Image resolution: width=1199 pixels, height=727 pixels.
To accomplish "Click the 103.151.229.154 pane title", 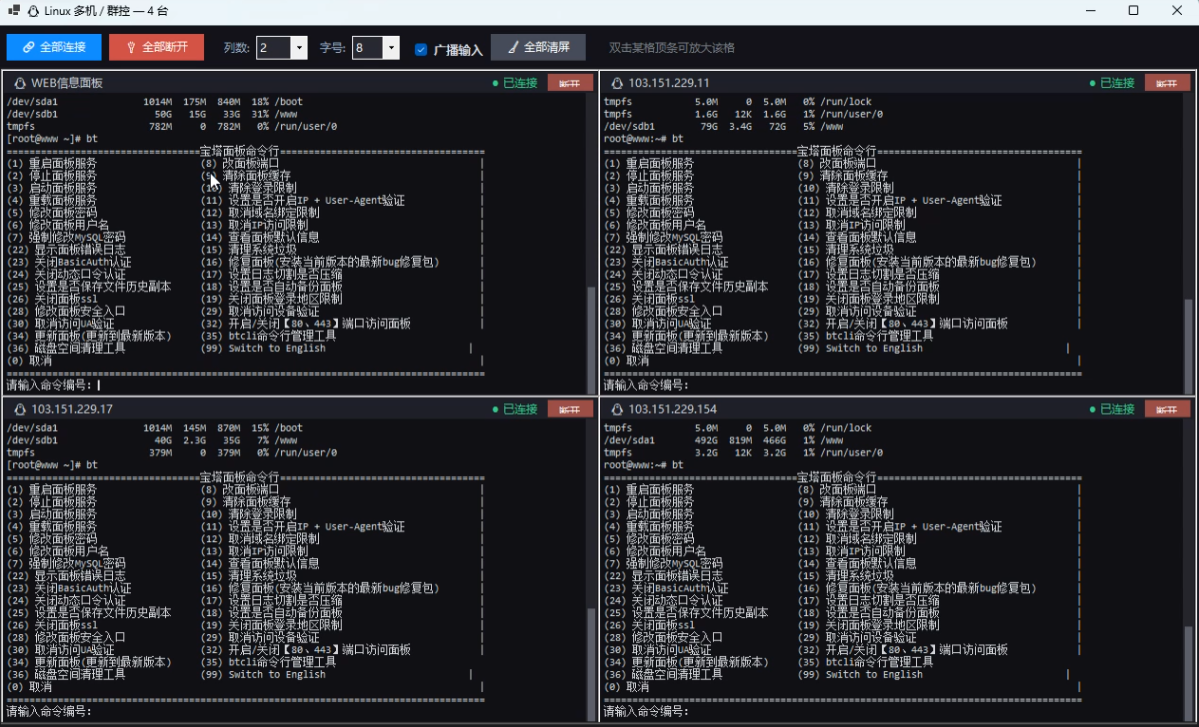I will [x=672, y=409].
